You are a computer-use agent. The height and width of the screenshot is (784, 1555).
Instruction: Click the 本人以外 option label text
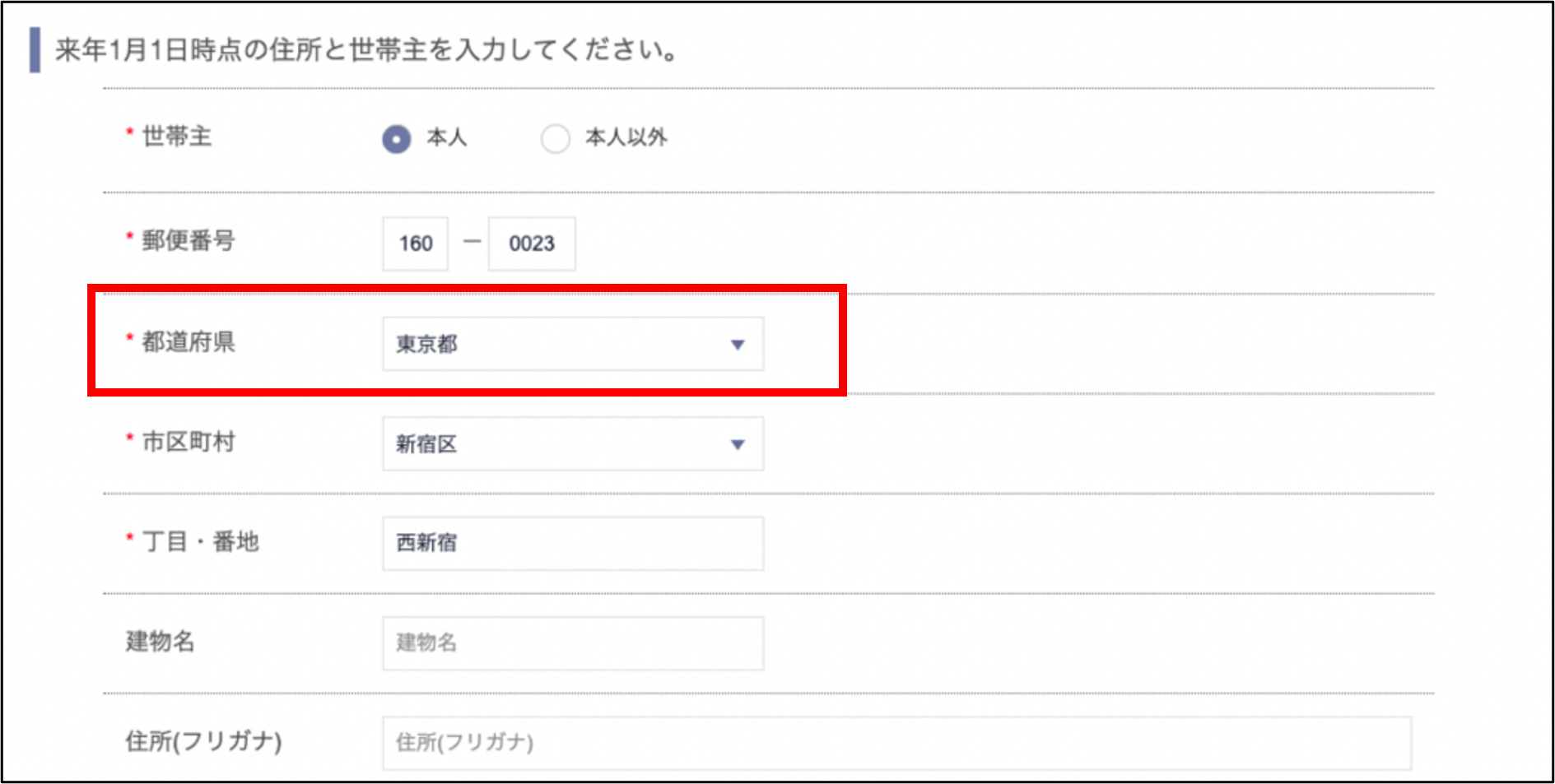(626, 137)
